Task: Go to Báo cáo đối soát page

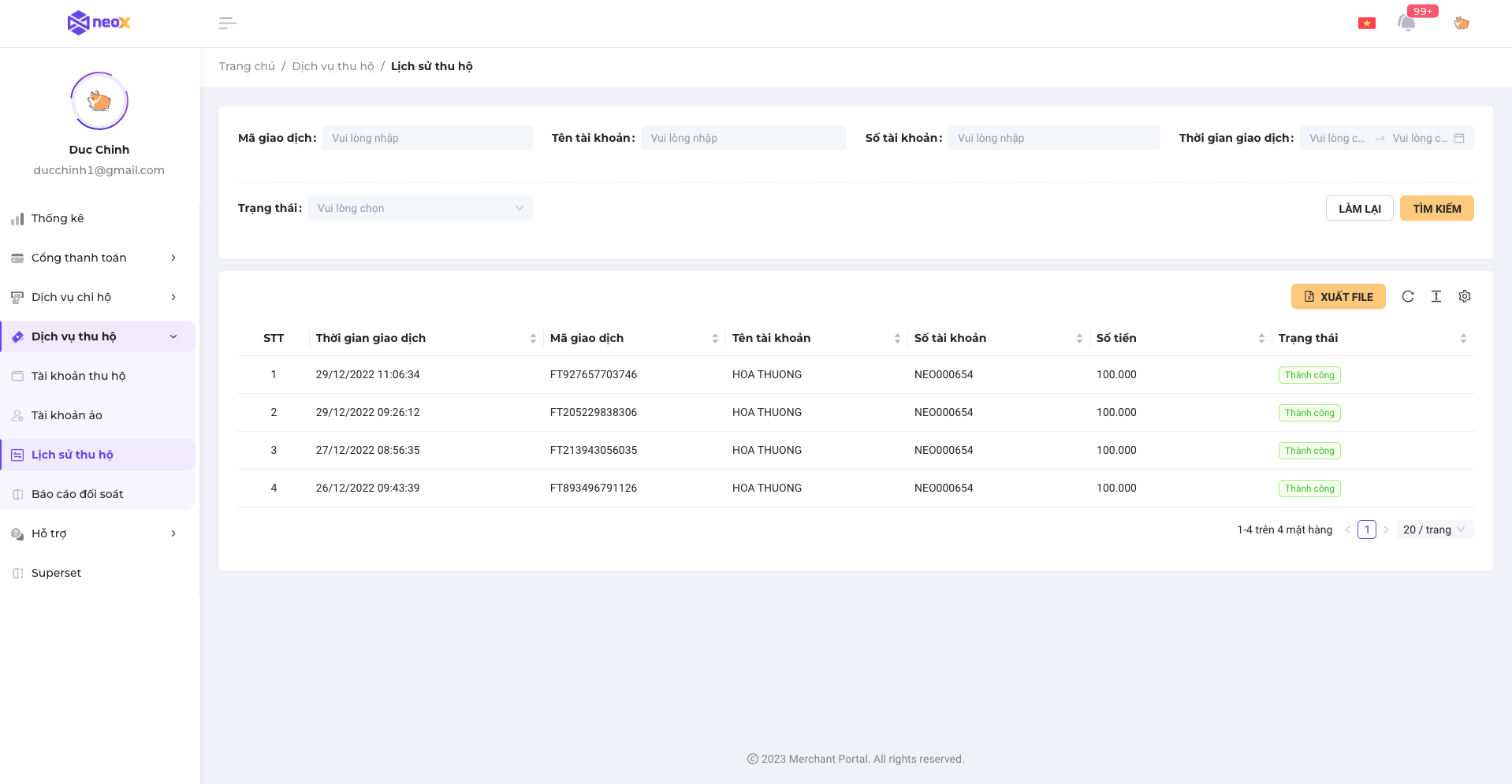Action: (77, 494)
